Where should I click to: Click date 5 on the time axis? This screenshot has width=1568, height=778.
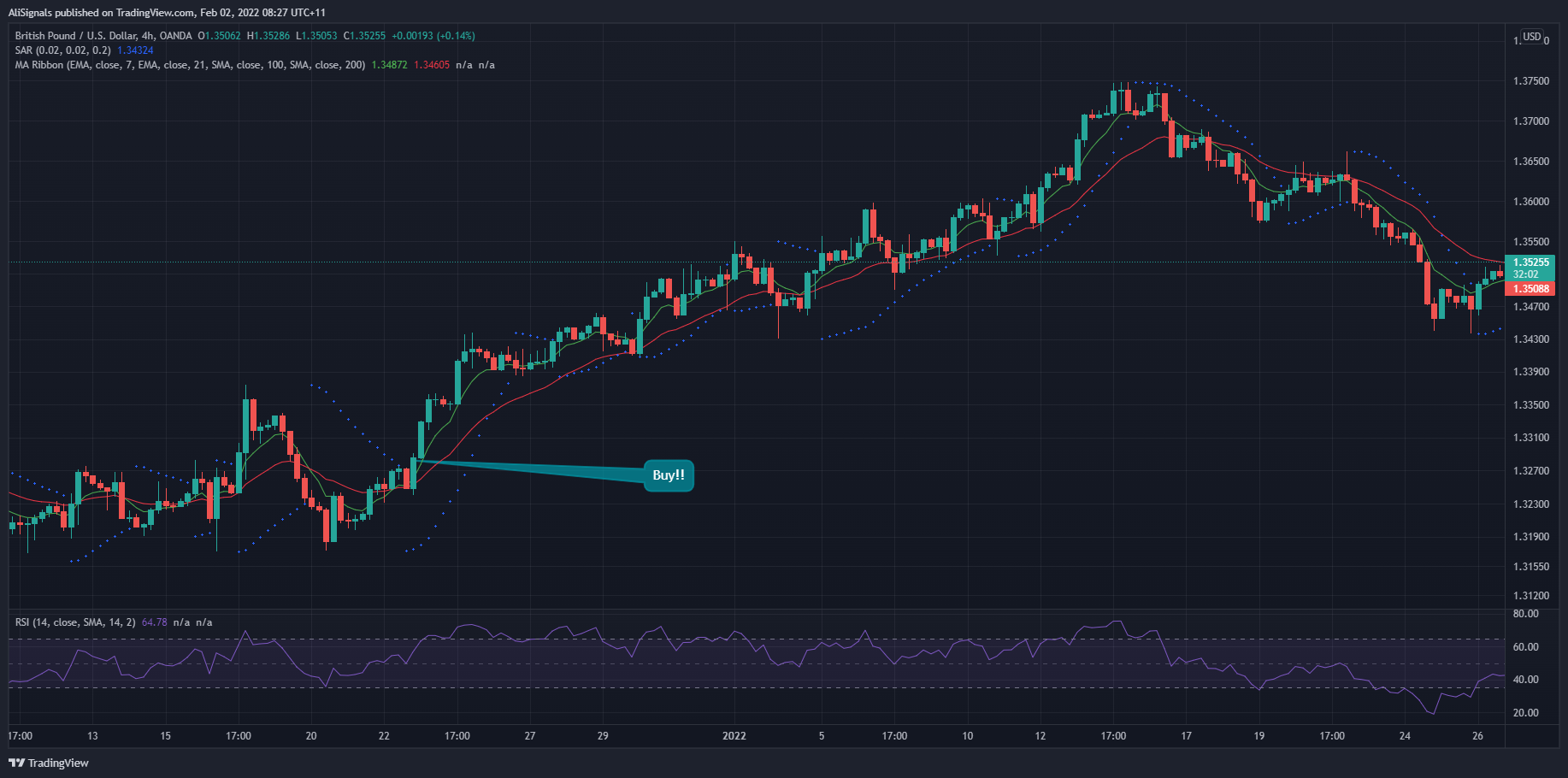click(x=822, y=736)
